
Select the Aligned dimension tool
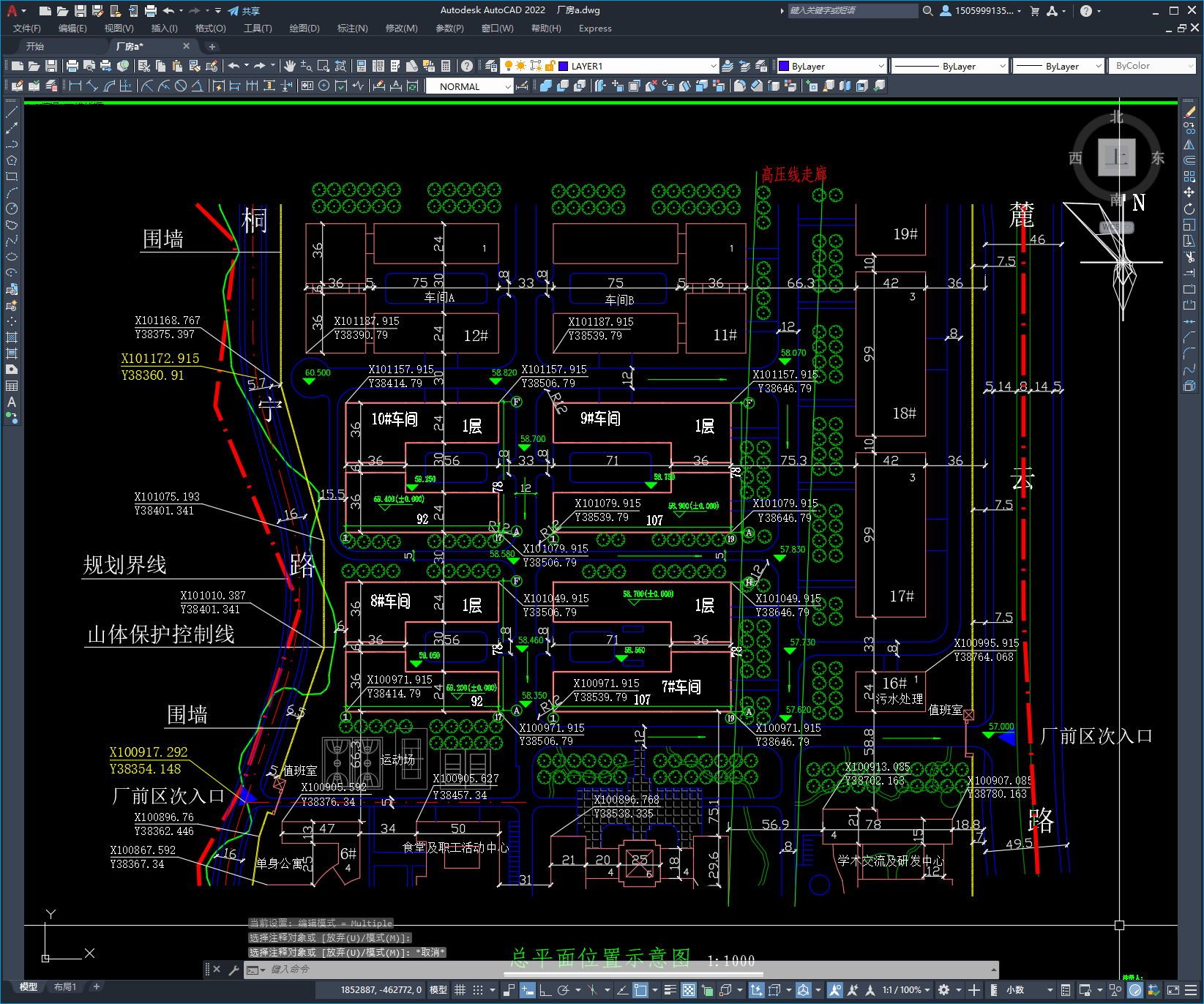tap(92, 86)
